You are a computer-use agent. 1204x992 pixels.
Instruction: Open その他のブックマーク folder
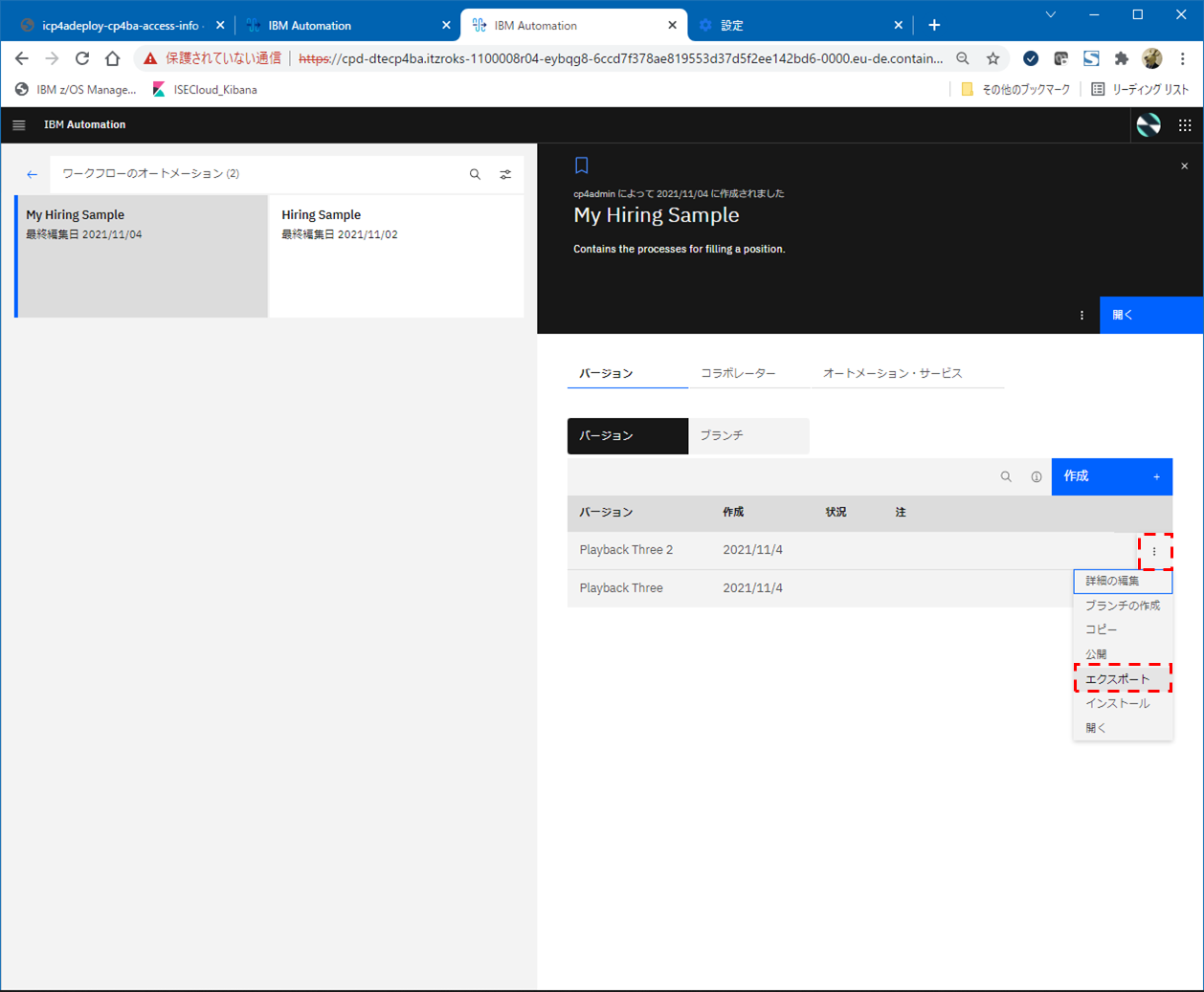tap(1015, 90)
